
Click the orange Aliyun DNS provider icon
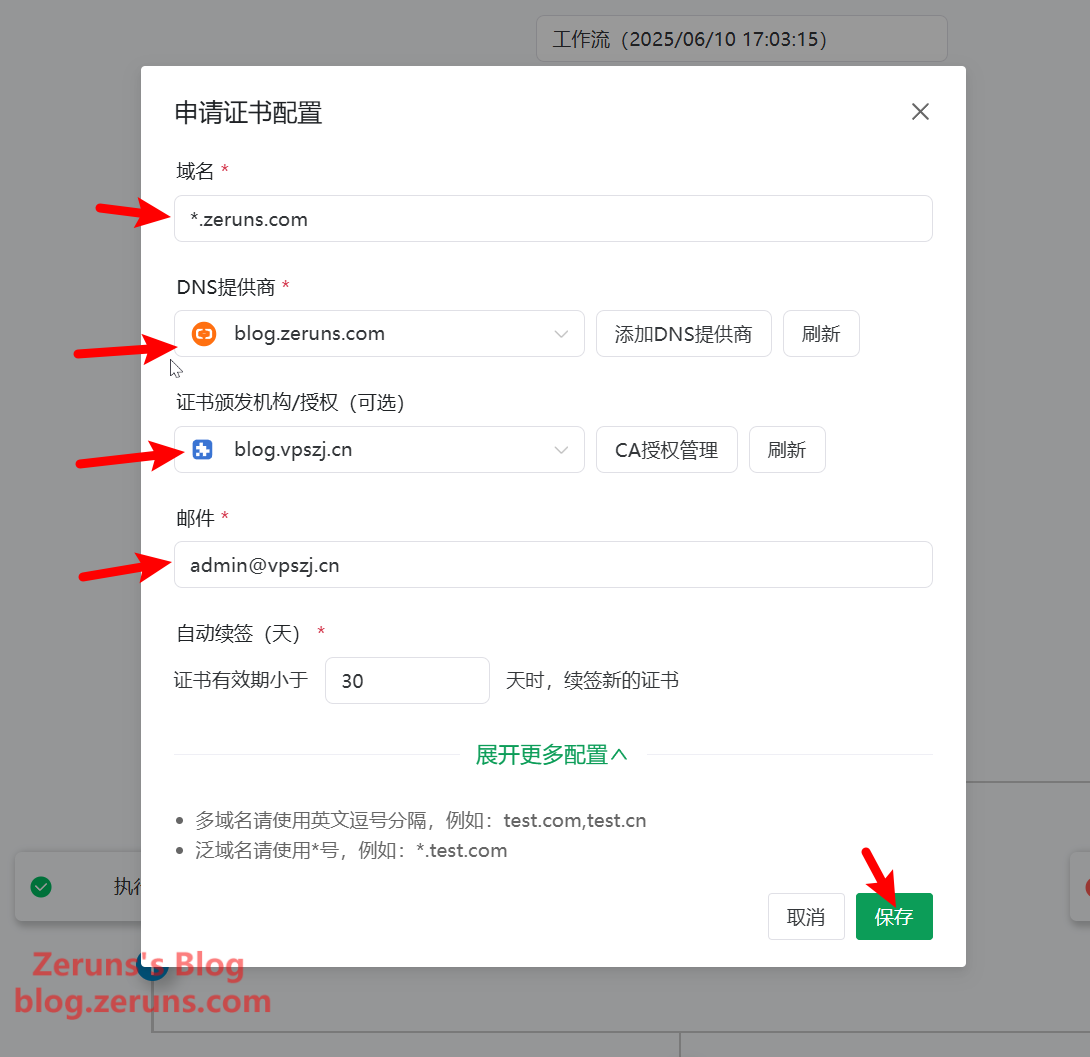coord(204,334)
